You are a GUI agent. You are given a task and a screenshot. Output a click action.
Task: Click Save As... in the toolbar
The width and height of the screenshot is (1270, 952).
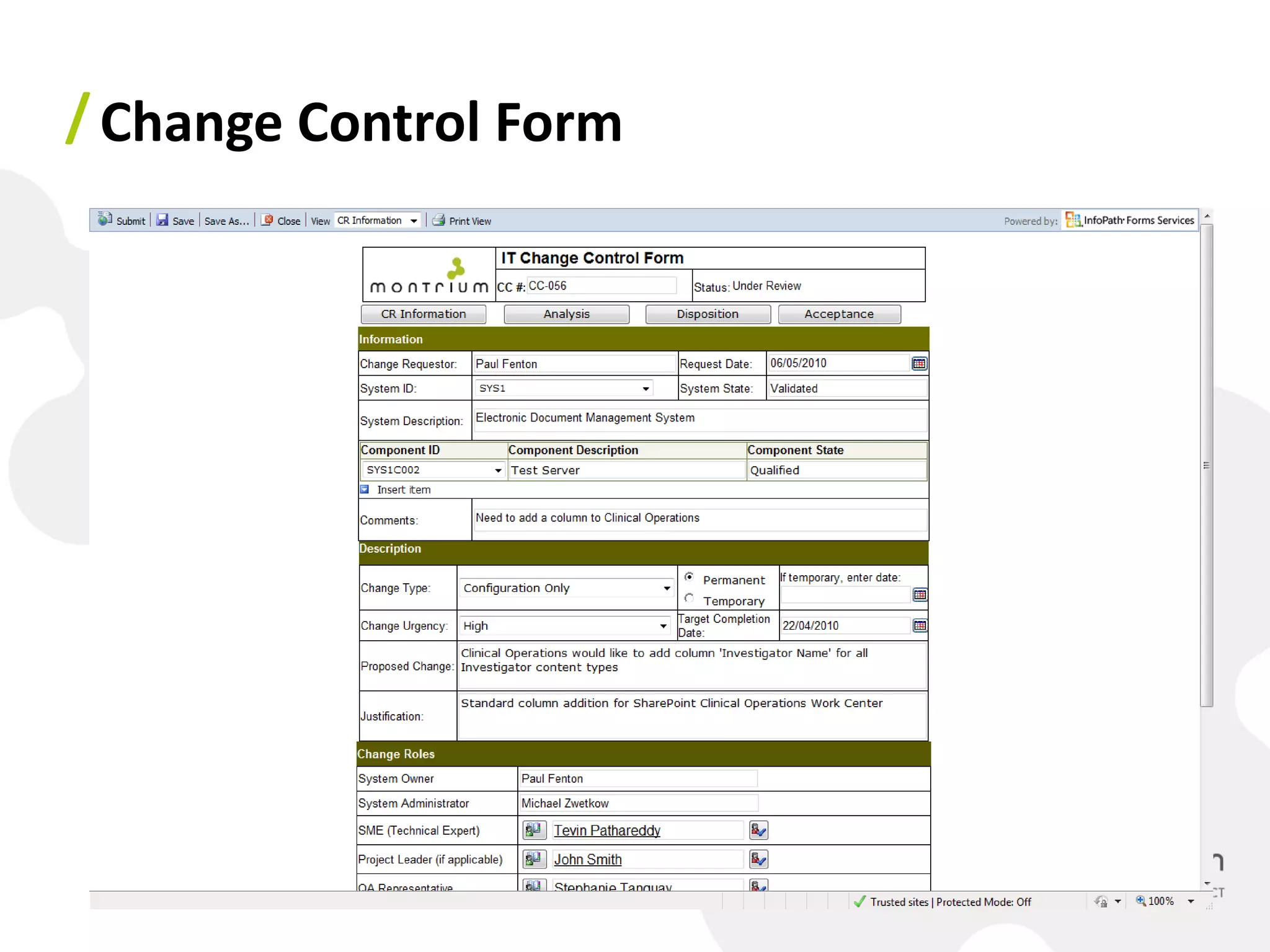coord(226,221)
